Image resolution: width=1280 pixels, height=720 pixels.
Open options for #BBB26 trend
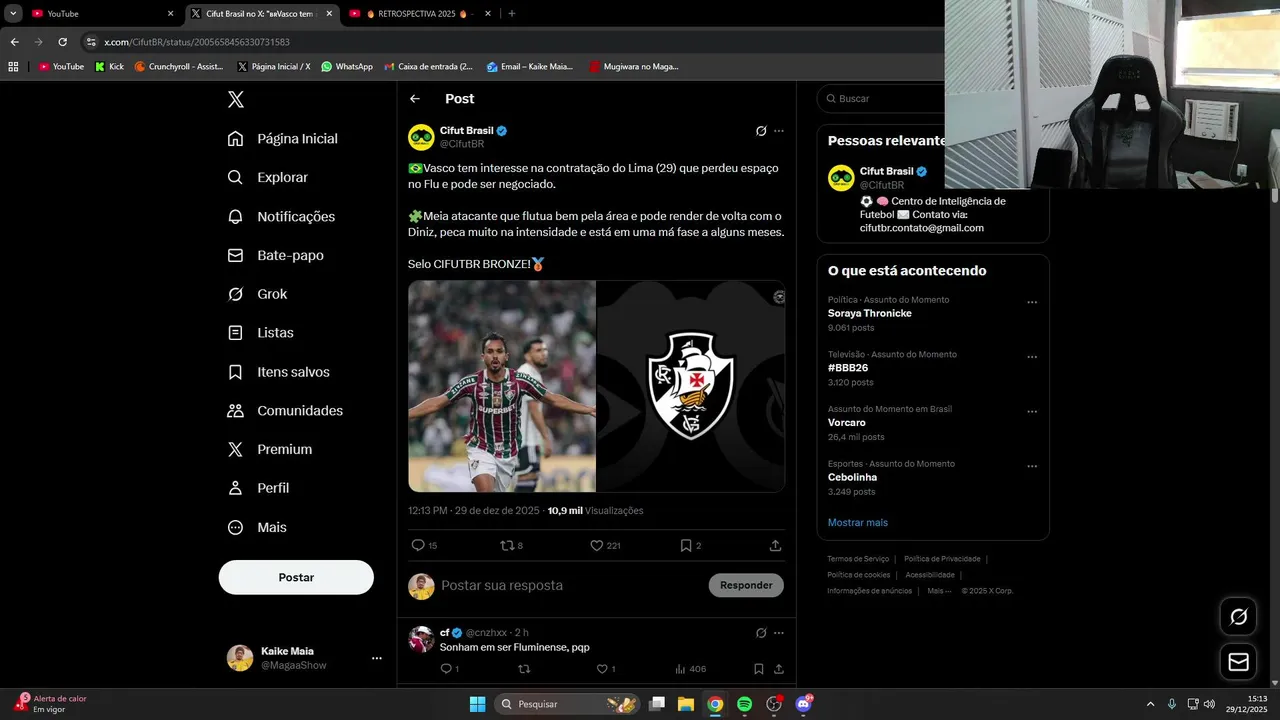(1032, 357)
